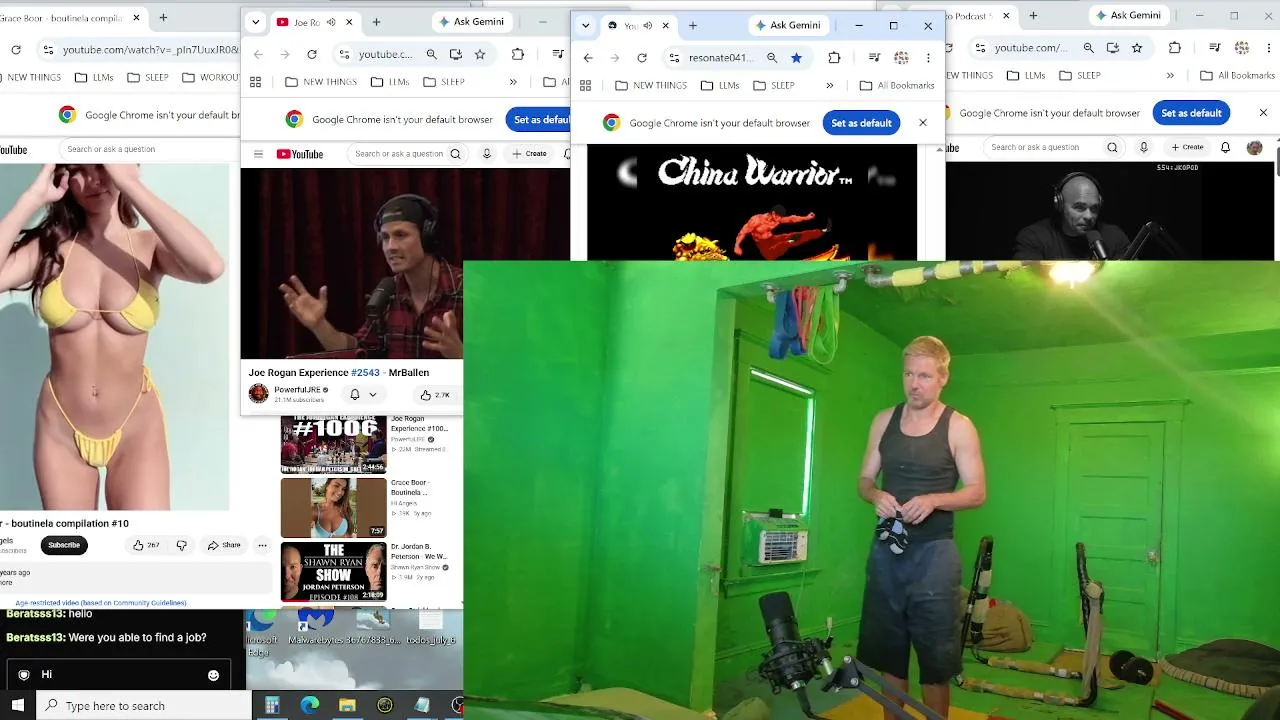1280x720 pixels.
Task: Like the Joe Rogan video (2.7K)
Action: point(435,395)
